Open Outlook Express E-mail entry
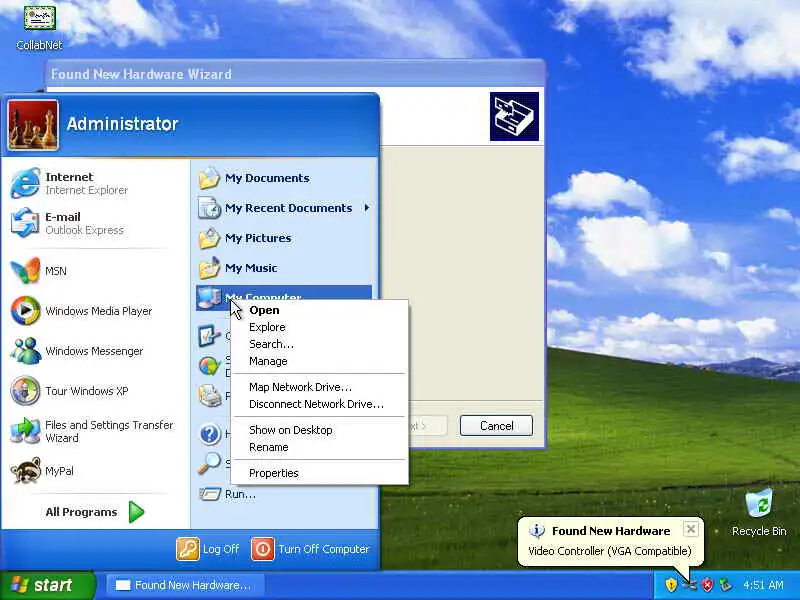Viewport: 800px width, 600px height. (94, 223)
